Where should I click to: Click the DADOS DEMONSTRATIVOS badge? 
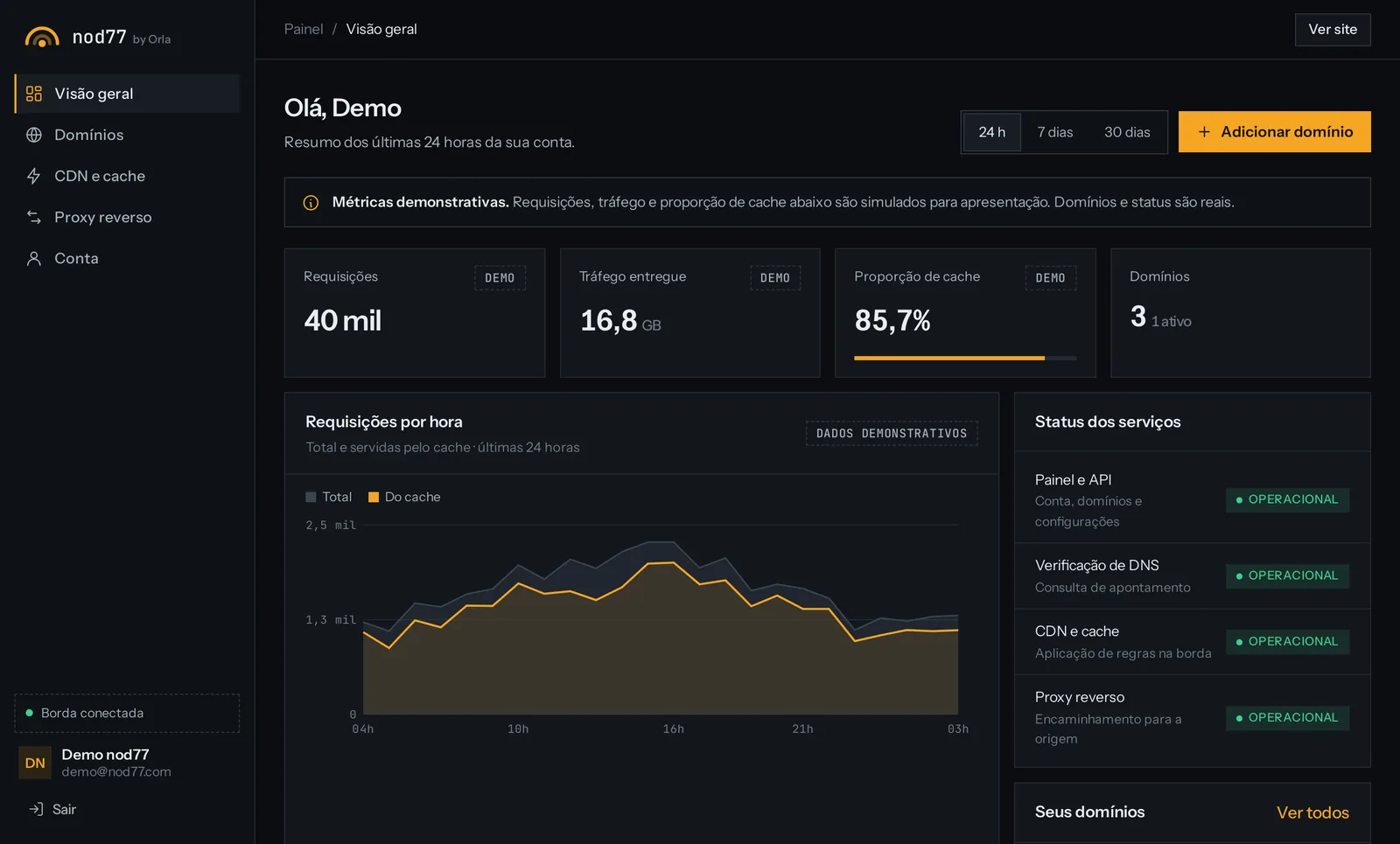pyautogui.click(x=892, y=434)
